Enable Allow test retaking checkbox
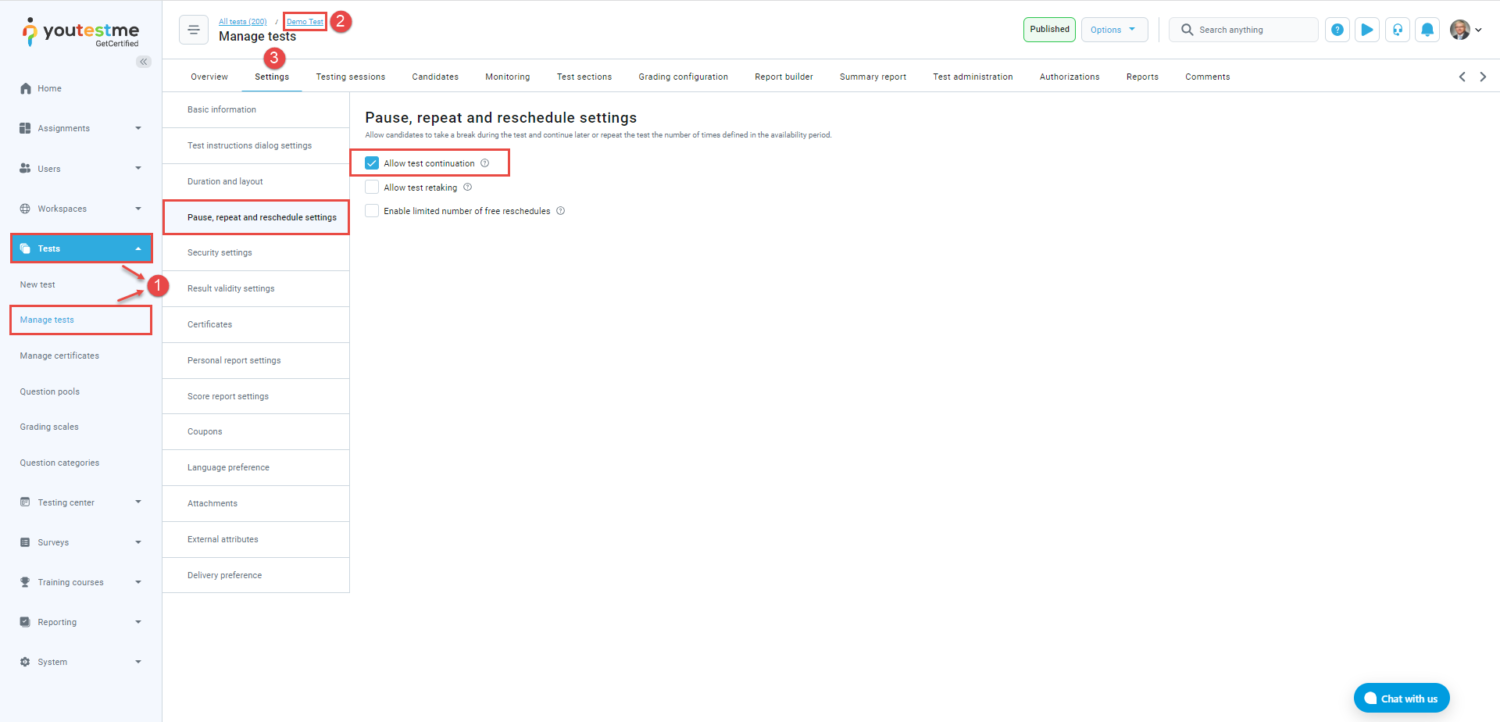Image resolution: width=1500 pixels, height=722 pixels. 372,187
